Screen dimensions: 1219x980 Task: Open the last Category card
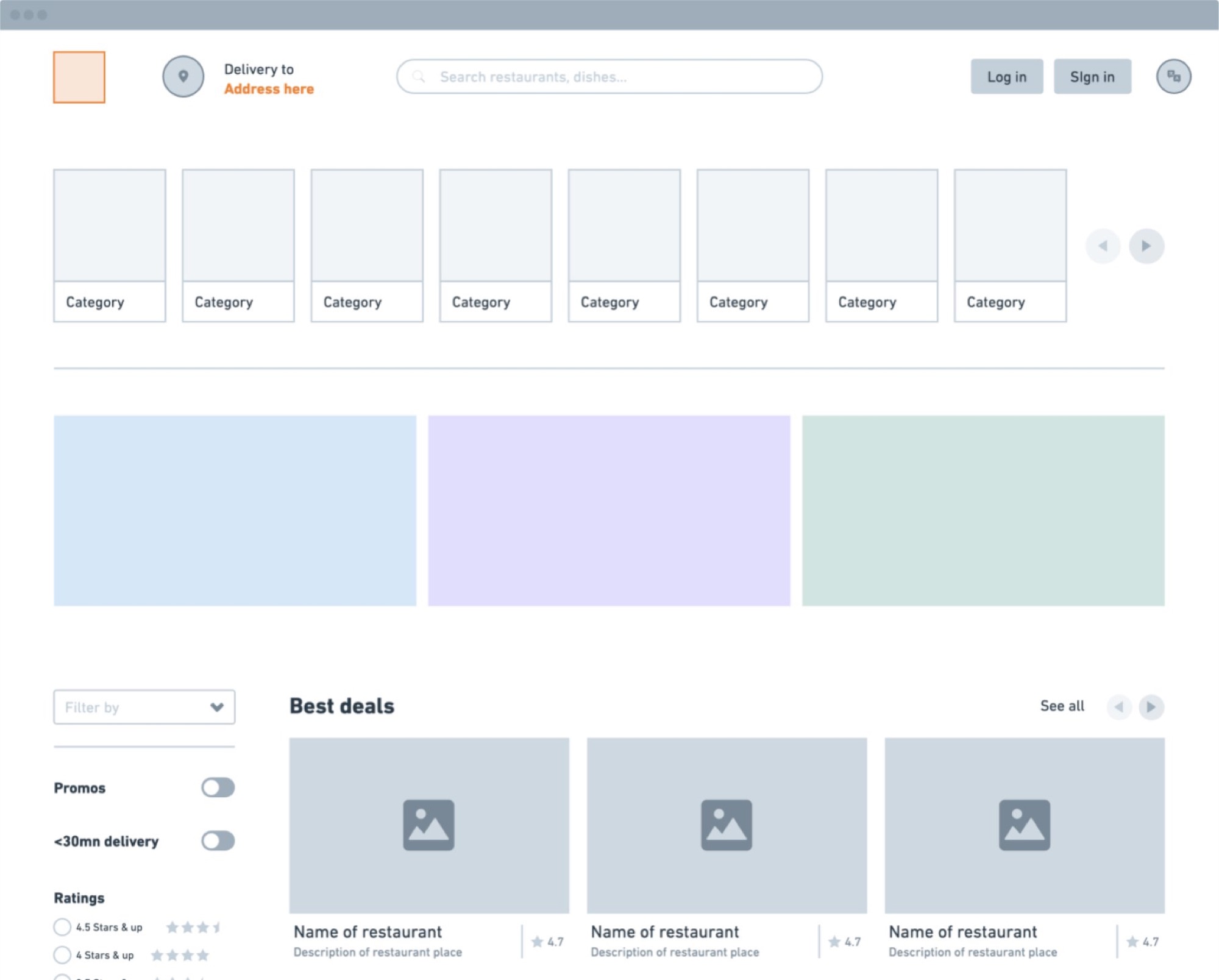click(1011, 246)
